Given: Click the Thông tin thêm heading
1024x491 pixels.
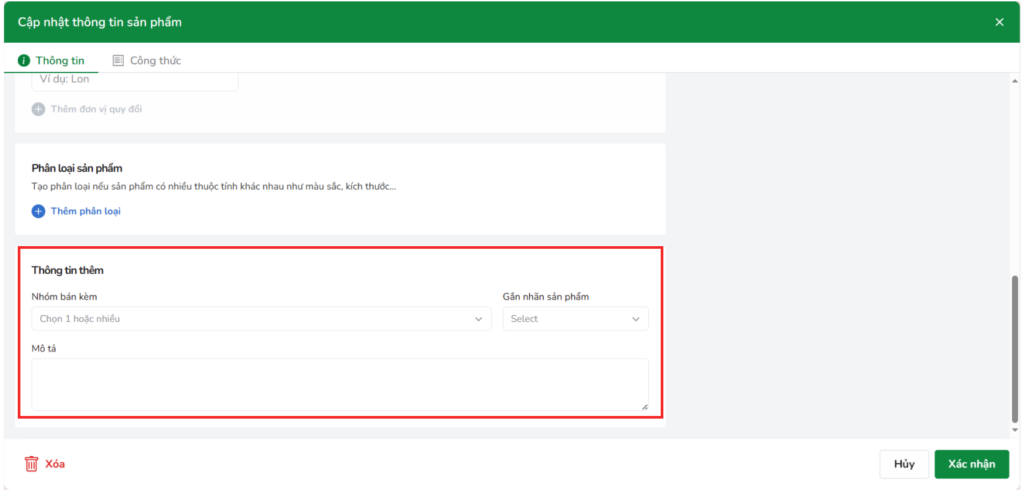Looking at the screenshot, I should (68, 270).
